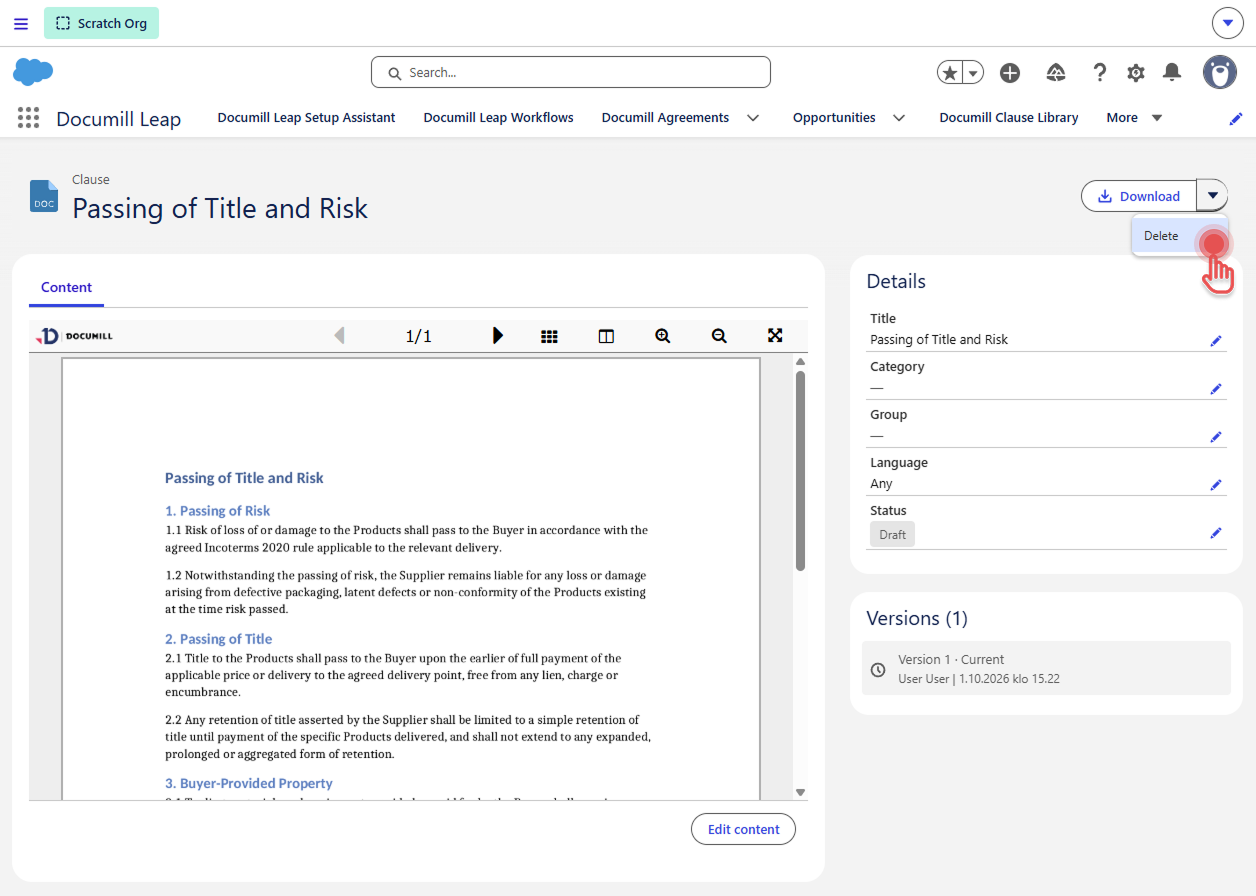
Task: Open the Documill Clause Library tab
Action: pyautogui.click(x=1009, y=118)
